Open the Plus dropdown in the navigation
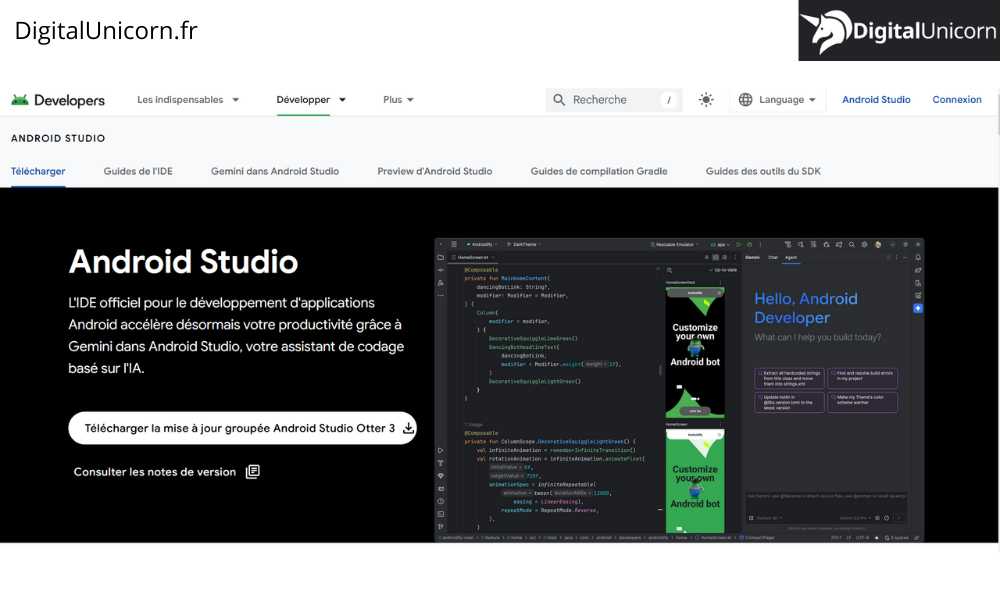This screenshot has height=600, width=1000. tap(397, 99)
